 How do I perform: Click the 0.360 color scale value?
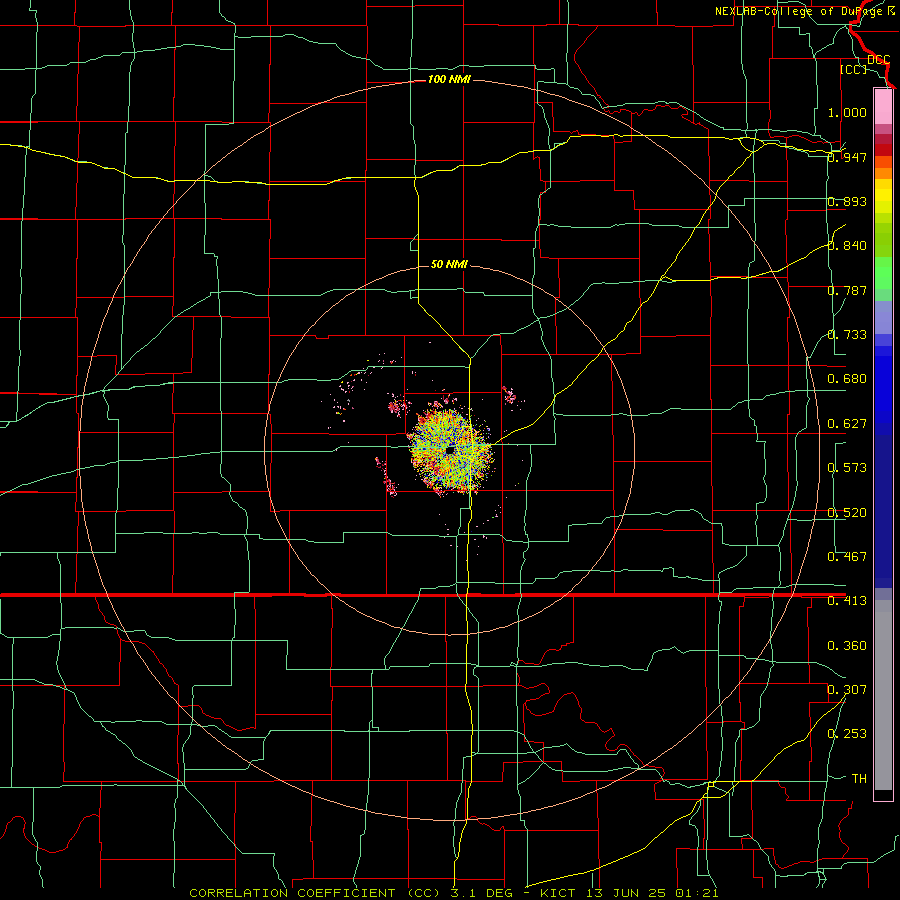coord(847,646)
